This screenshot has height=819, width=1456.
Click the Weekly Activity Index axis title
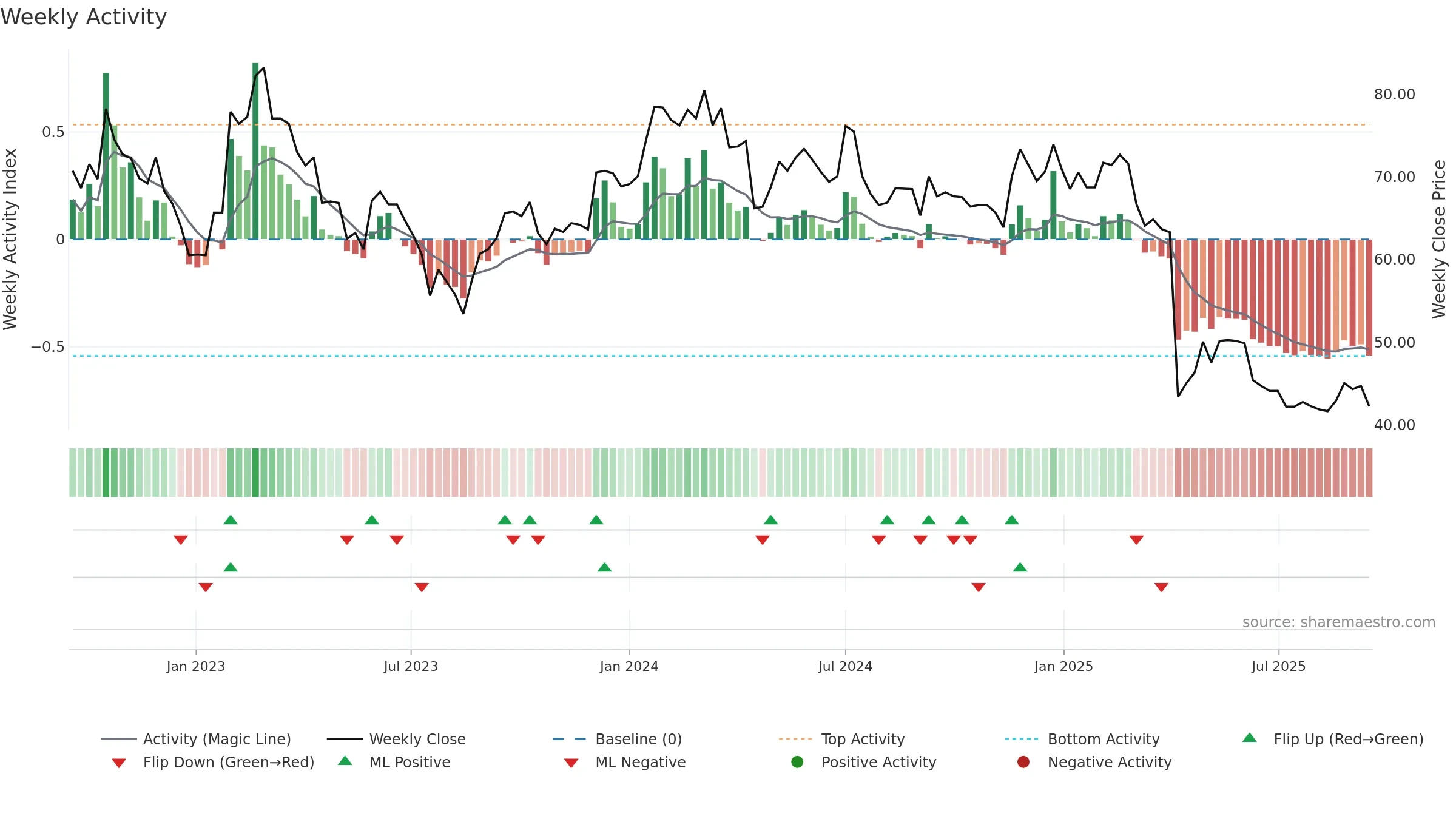tap(10, 239)
